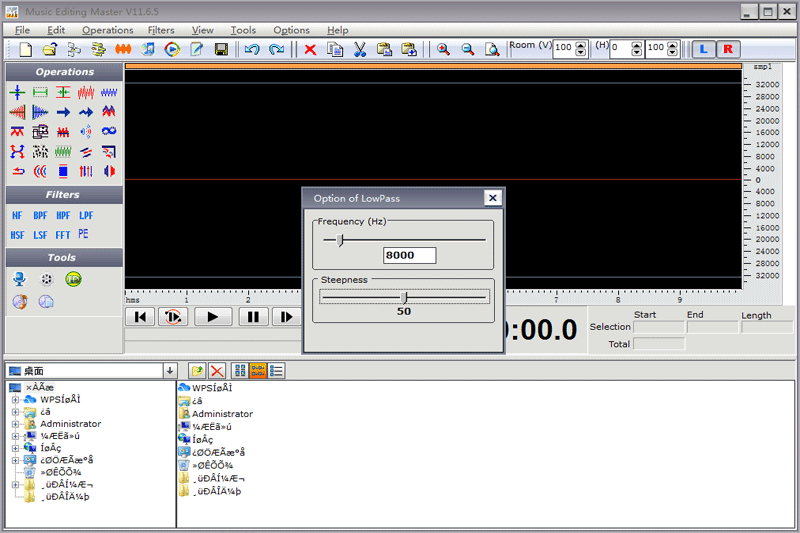Expand the WPSÍøÅÌ tree node
The width and height of the screenshot is (800, 533).
(15, 399)
